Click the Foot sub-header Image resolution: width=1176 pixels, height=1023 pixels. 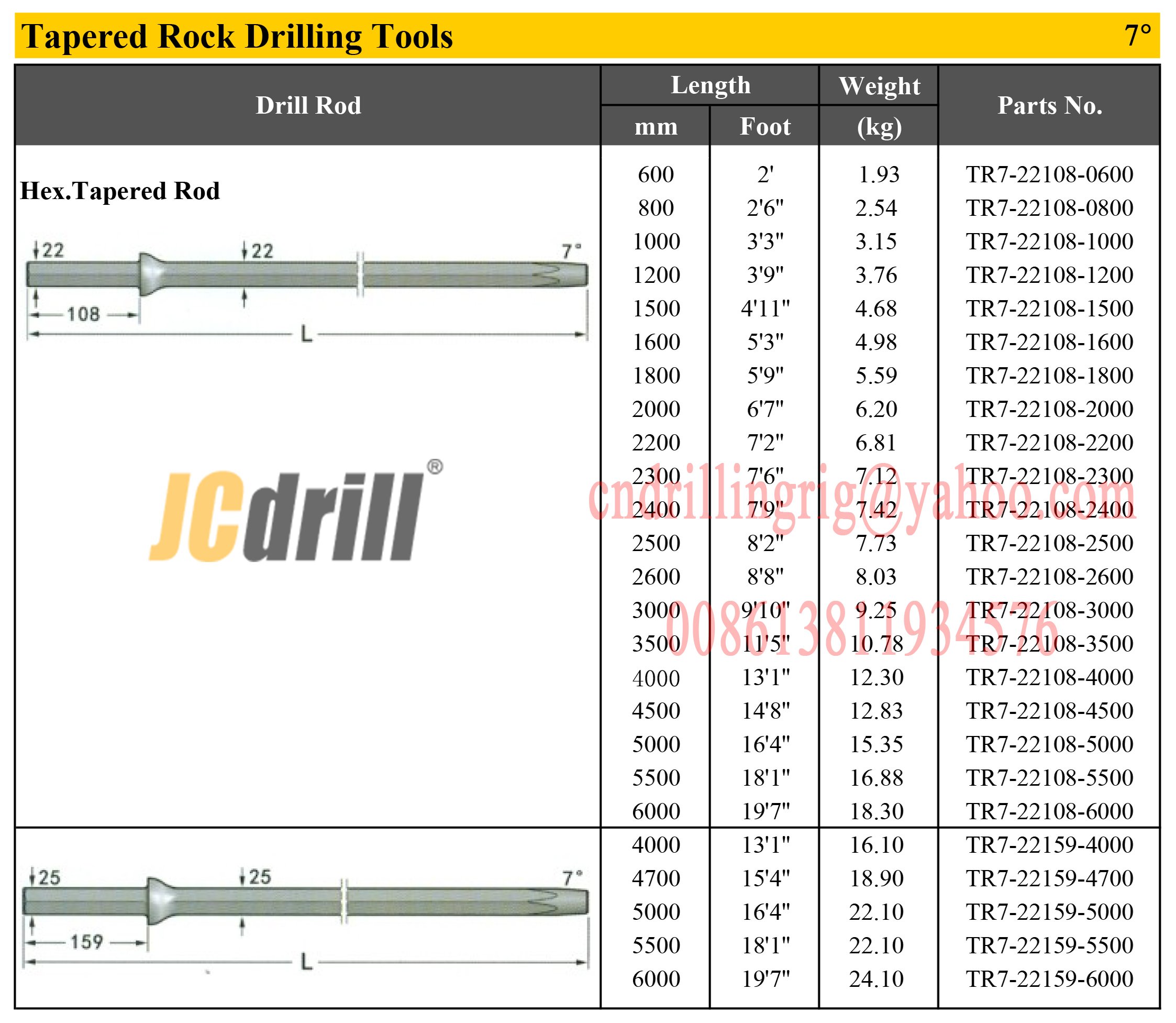pos(764,126)
